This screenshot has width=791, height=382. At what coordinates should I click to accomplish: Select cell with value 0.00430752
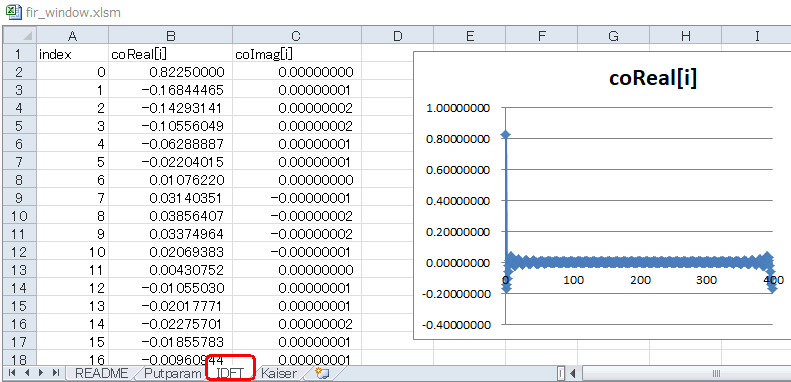pos(171,269)
